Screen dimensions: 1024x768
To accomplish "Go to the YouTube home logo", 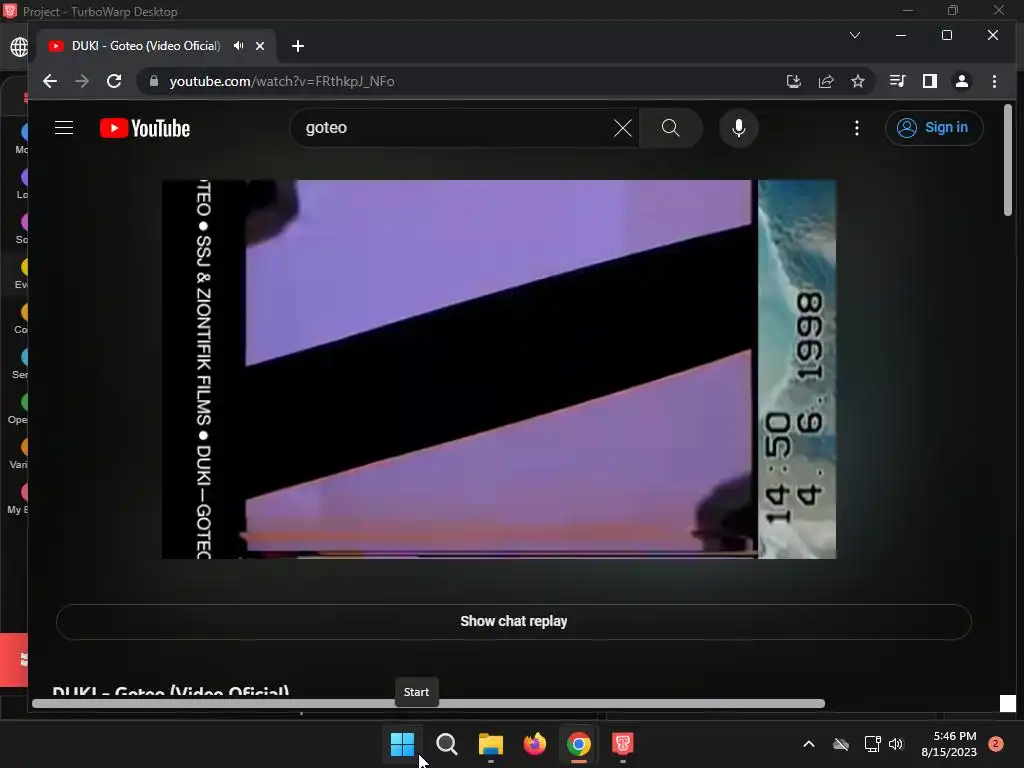I will [145, 128].
